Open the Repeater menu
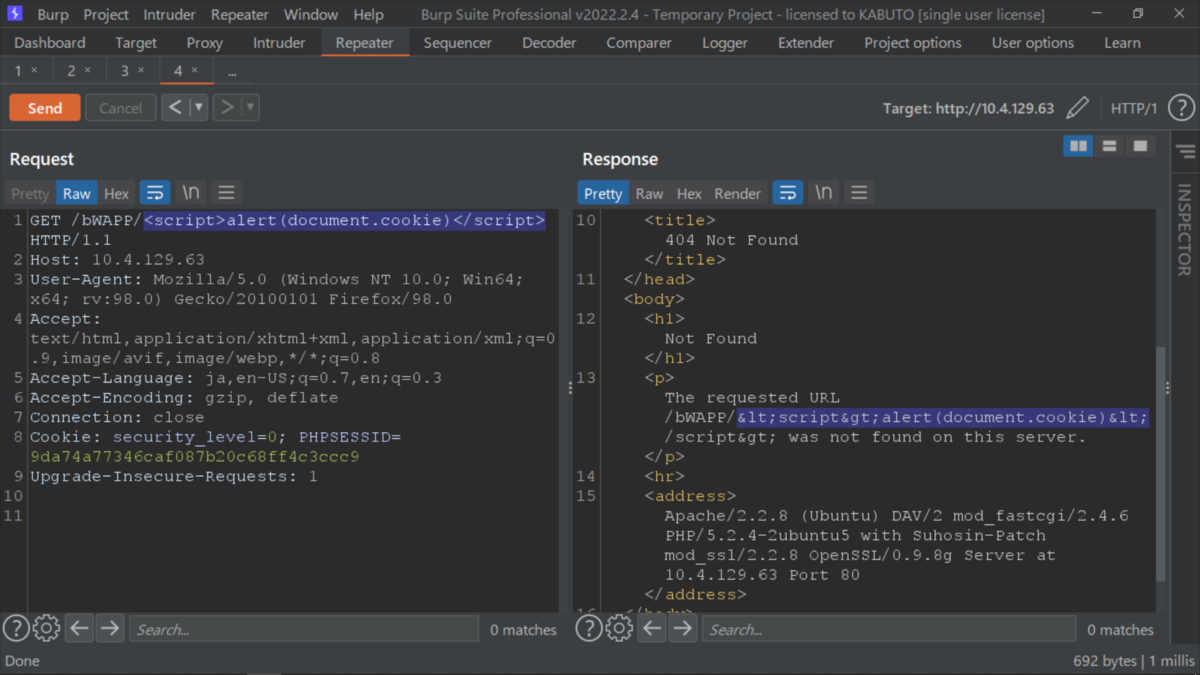 coord(240,15)
